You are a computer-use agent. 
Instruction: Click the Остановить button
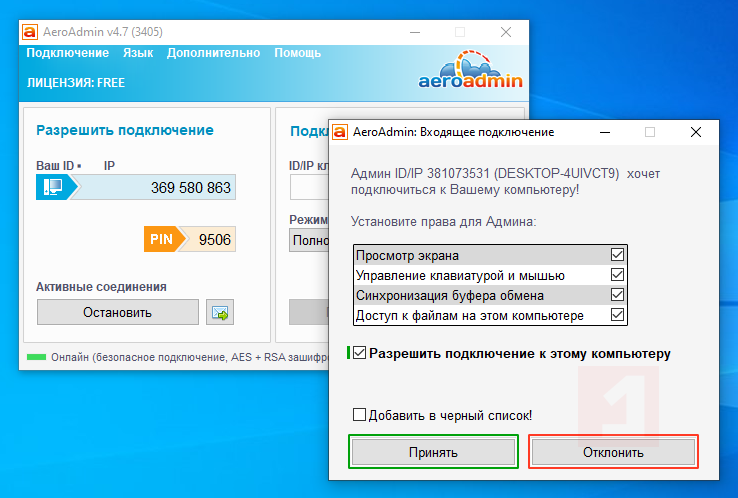[118, 312]
